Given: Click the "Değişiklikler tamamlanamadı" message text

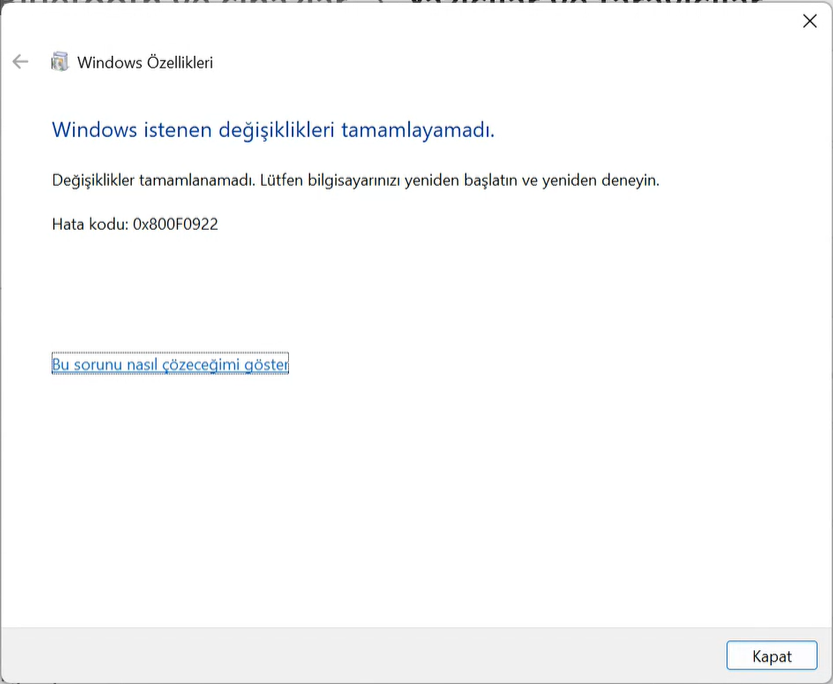Looking at the screenshot, I should click(x=355, y=181).
